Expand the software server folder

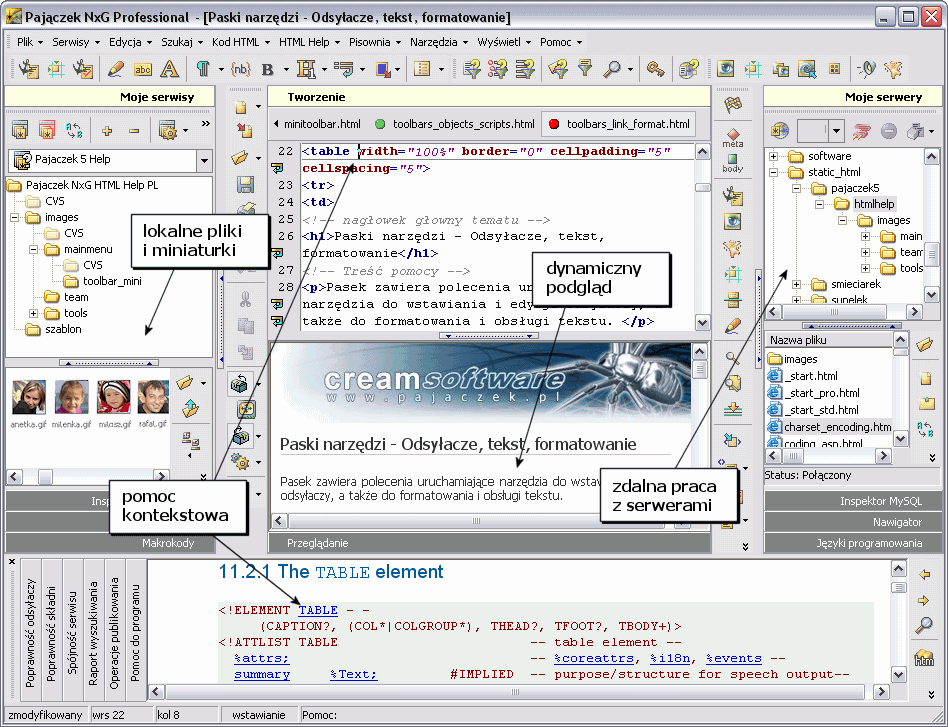773,156
